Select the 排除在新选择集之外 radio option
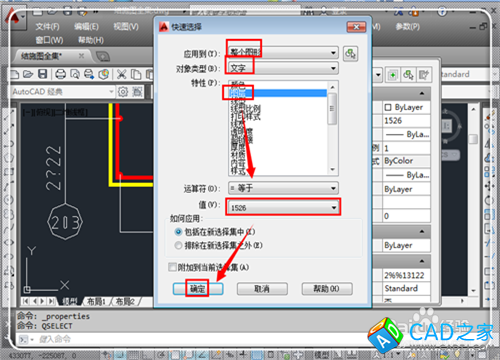 (x=178, y=246)
